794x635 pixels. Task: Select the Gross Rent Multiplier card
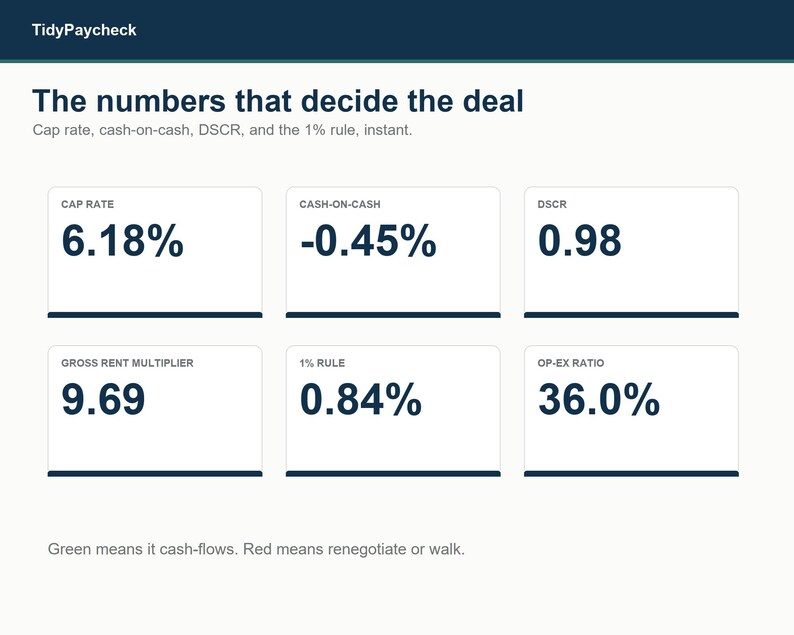point(155,411)
